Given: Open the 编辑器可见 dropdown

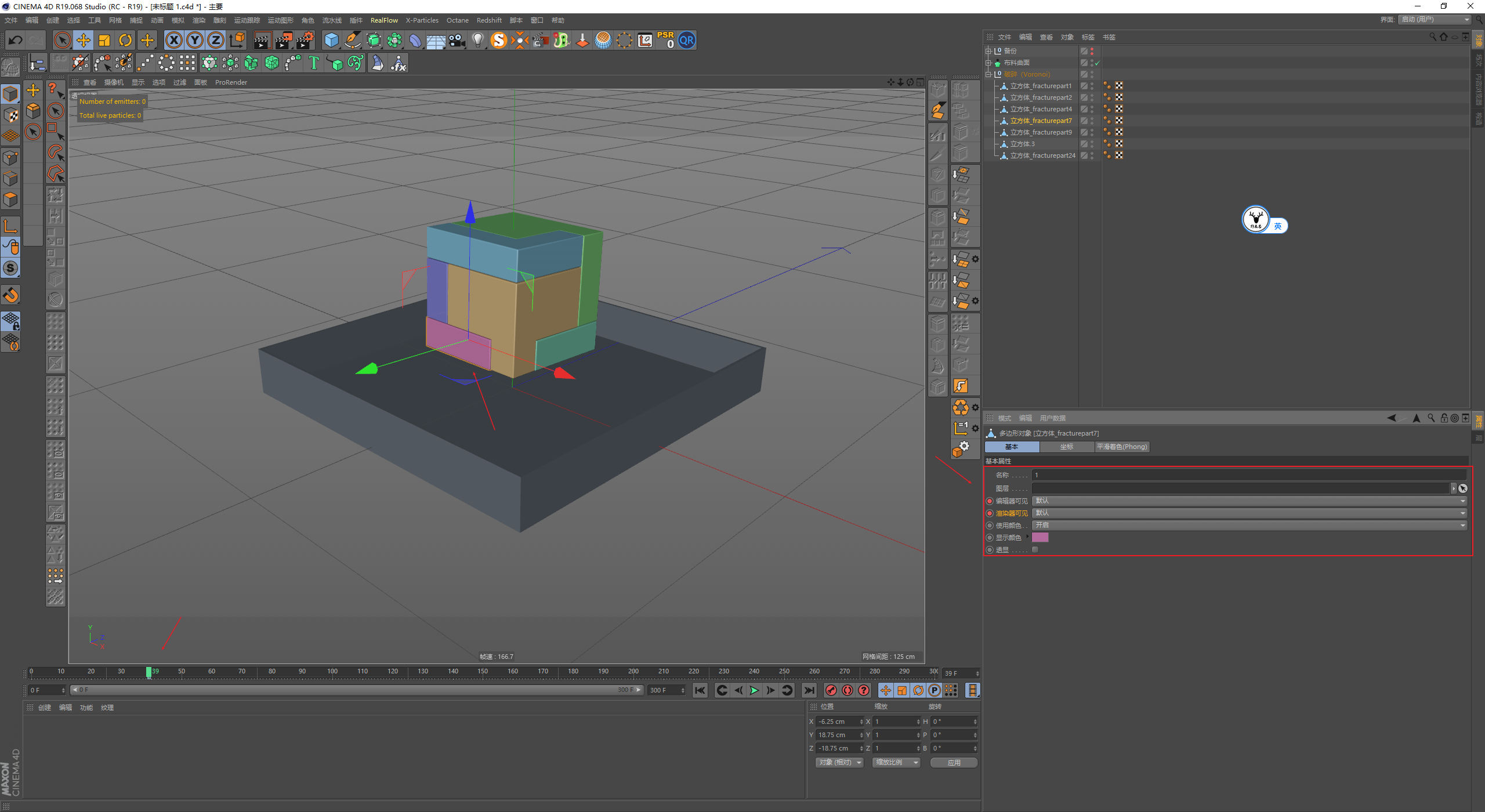Looking at the screenshot, I should click(1248, 501).
